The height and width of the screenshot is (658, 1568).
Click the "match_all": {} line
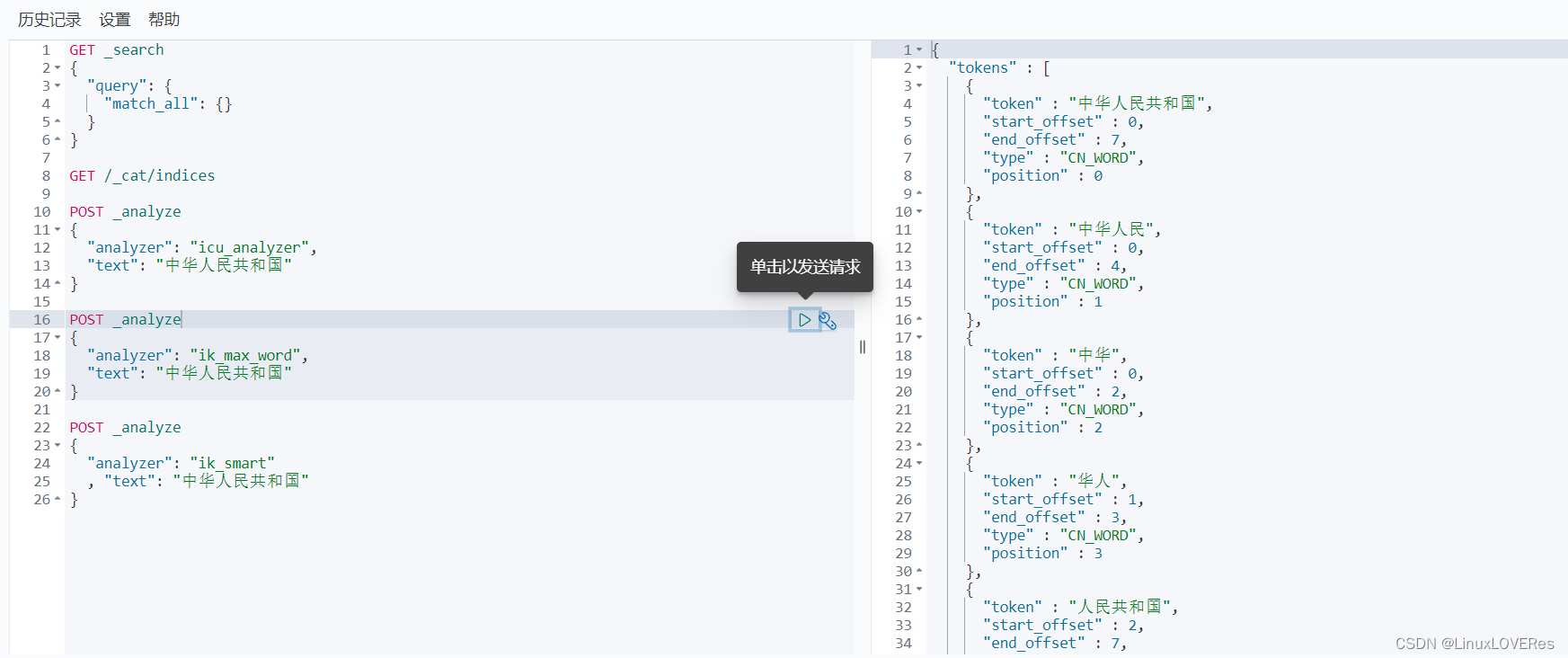(x=168, y=104)
